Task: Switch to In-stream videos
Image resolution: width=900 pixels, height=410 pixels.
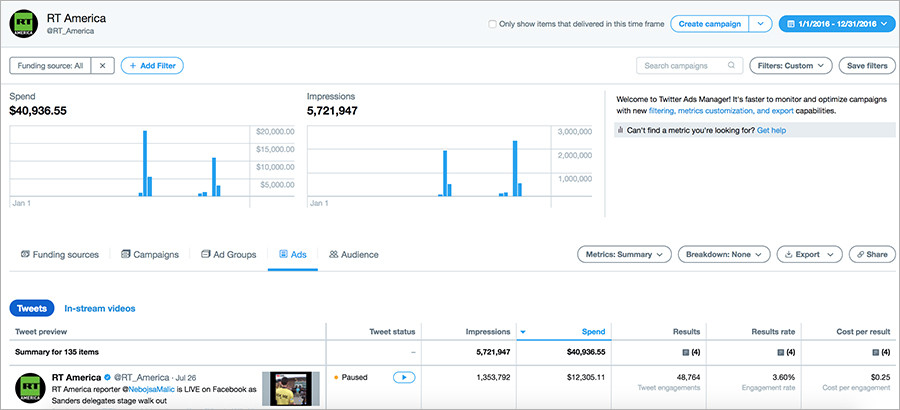Action: point(100,308)
